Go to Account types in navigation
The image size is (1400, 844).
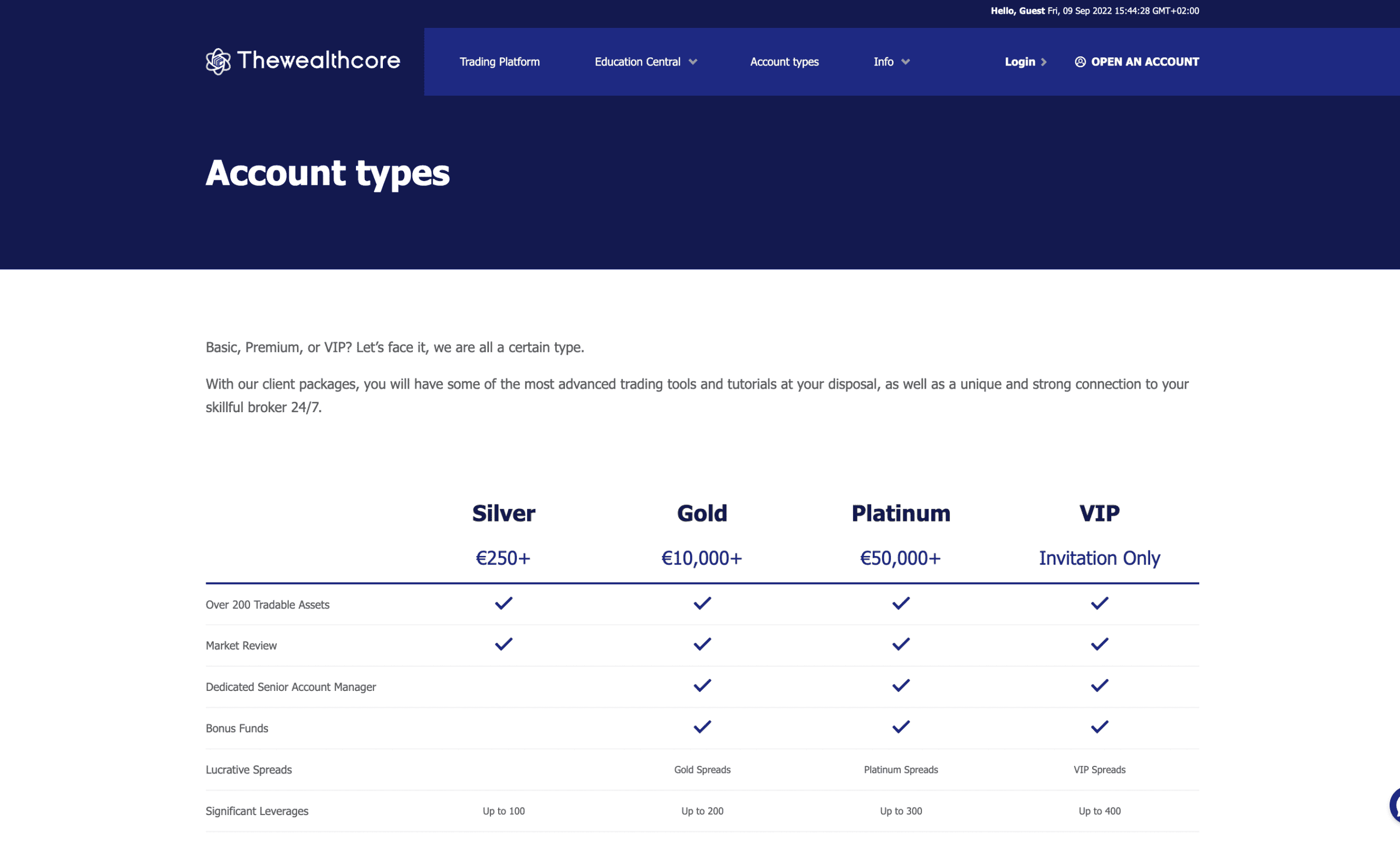(x=784, y=62)
